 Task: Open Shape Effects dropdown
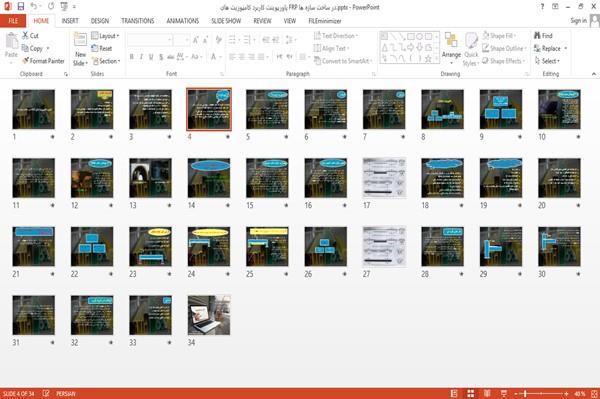click(x=503, y=61)
